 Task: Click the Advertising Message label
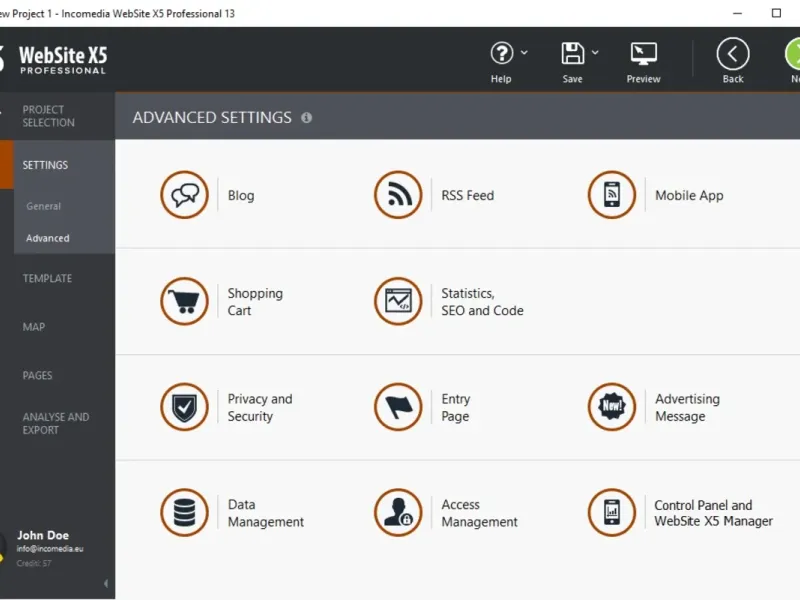(687, 408)
